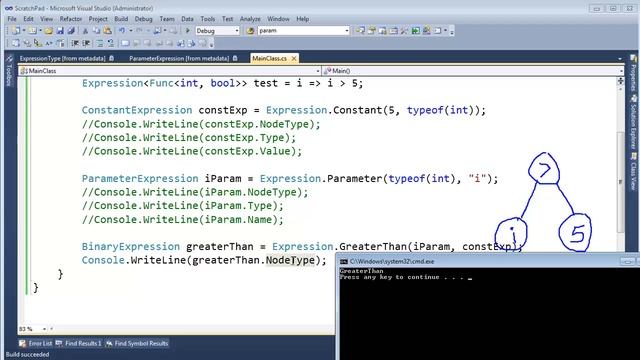Viewport: 640px width, 360px height.
Task: Click the Copy toolbar icon
Action: click(x=96, y=31)
